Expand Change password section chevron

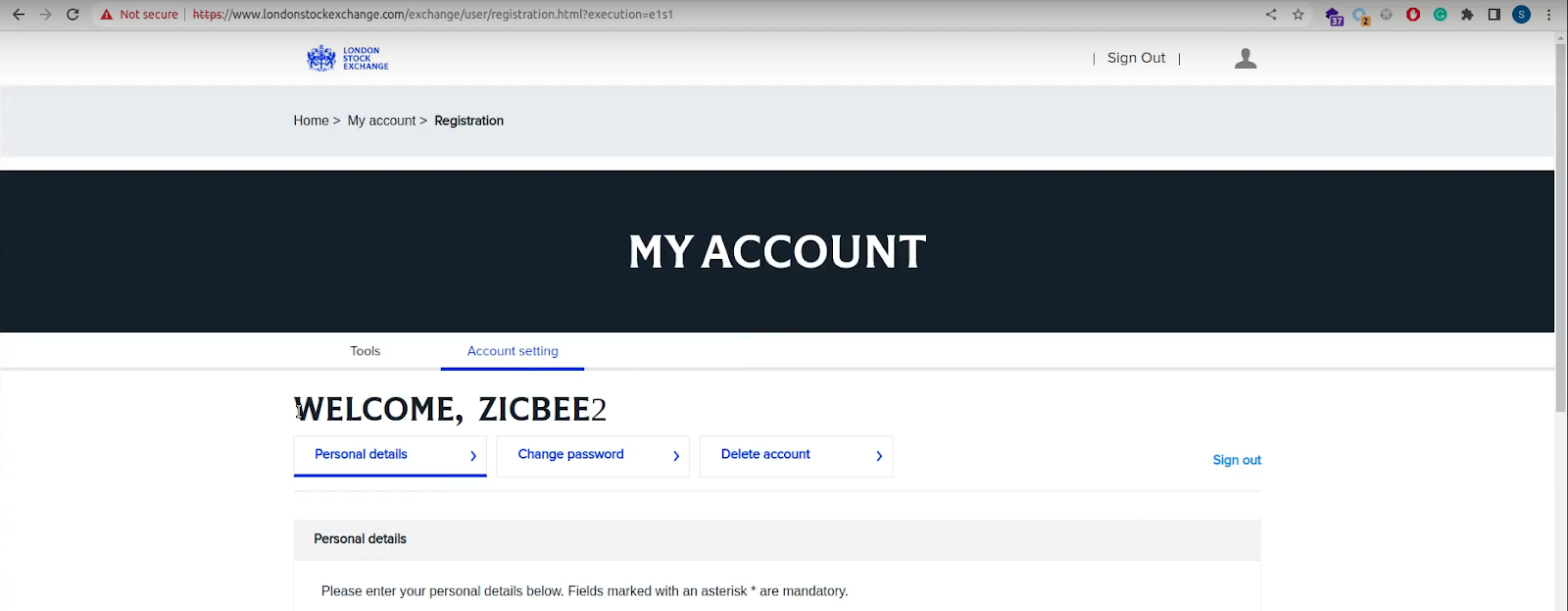click(676, 456)
